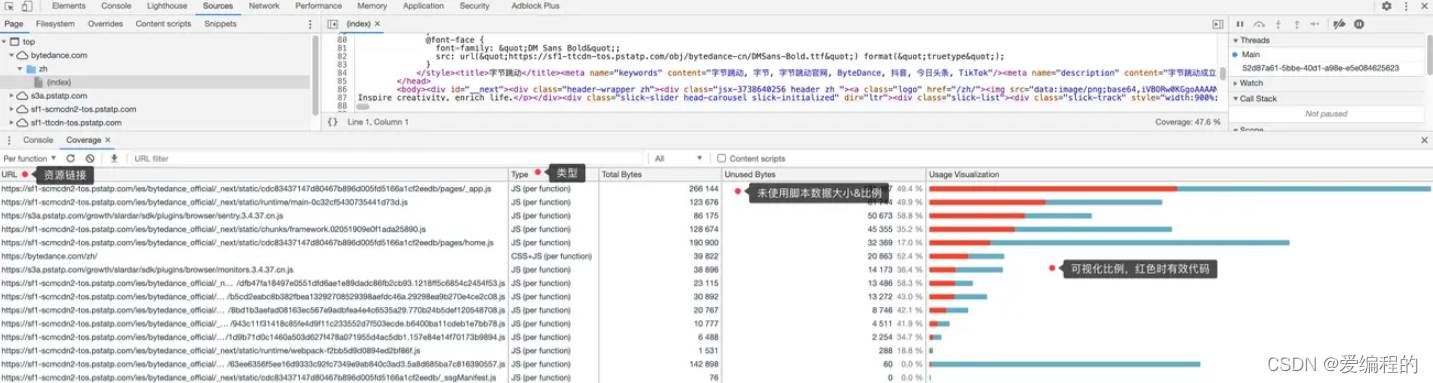Step over next function call
The image size is (1433, 383).
(x=1260, y=23)
